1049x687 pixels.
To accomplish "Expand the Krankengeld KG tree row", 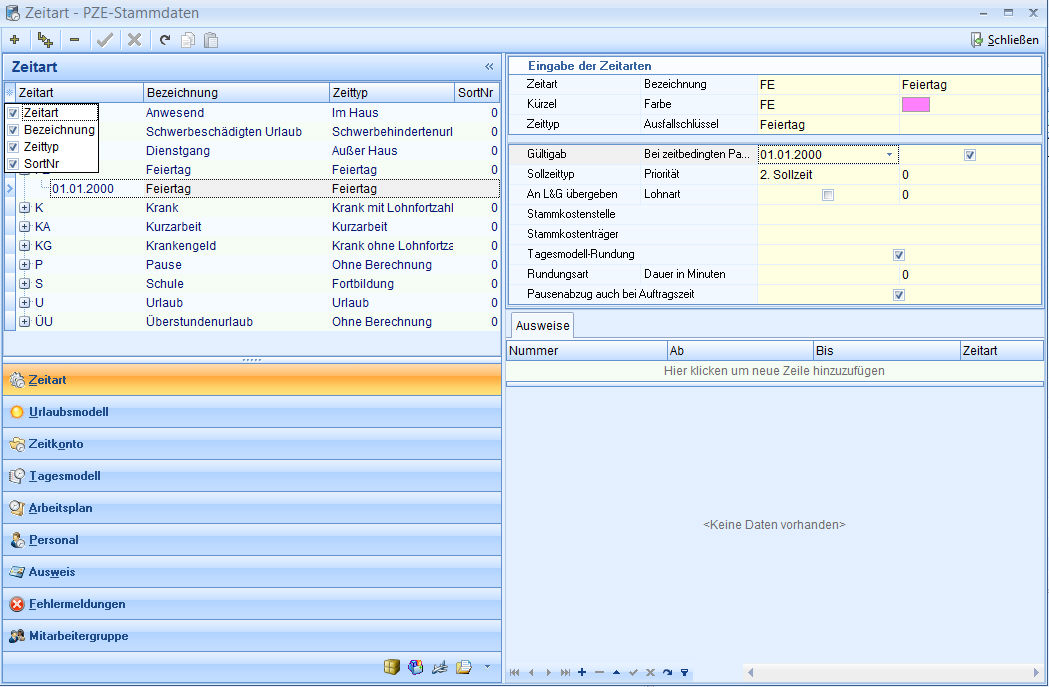I will (24, 246).
